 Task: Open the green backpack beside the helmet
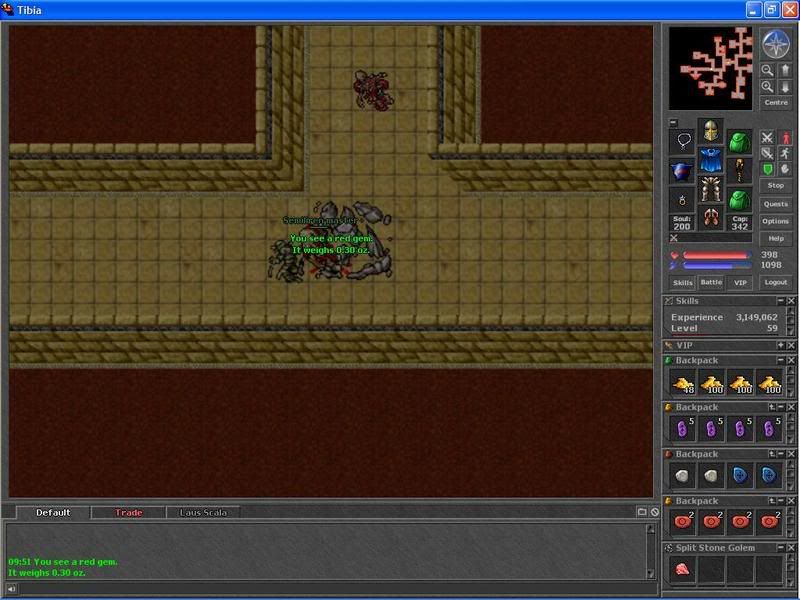pyautogui.click(x=739, y=141)
